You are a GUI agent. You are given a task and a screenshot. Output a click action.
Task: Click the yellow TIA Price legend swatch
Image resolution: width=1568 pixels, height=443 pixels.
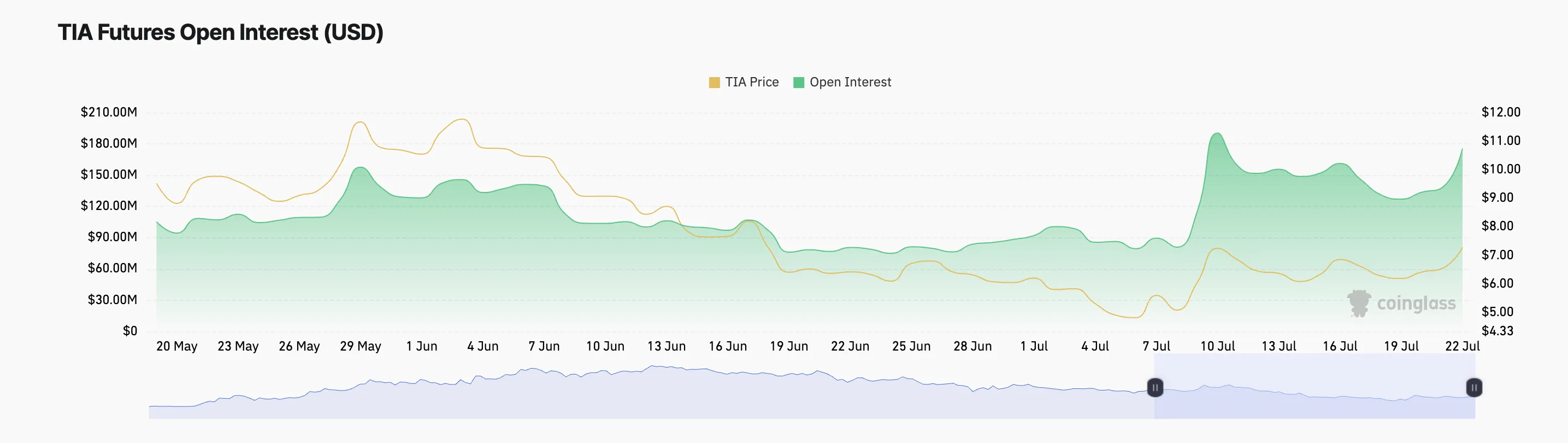(x=714, y=82)
